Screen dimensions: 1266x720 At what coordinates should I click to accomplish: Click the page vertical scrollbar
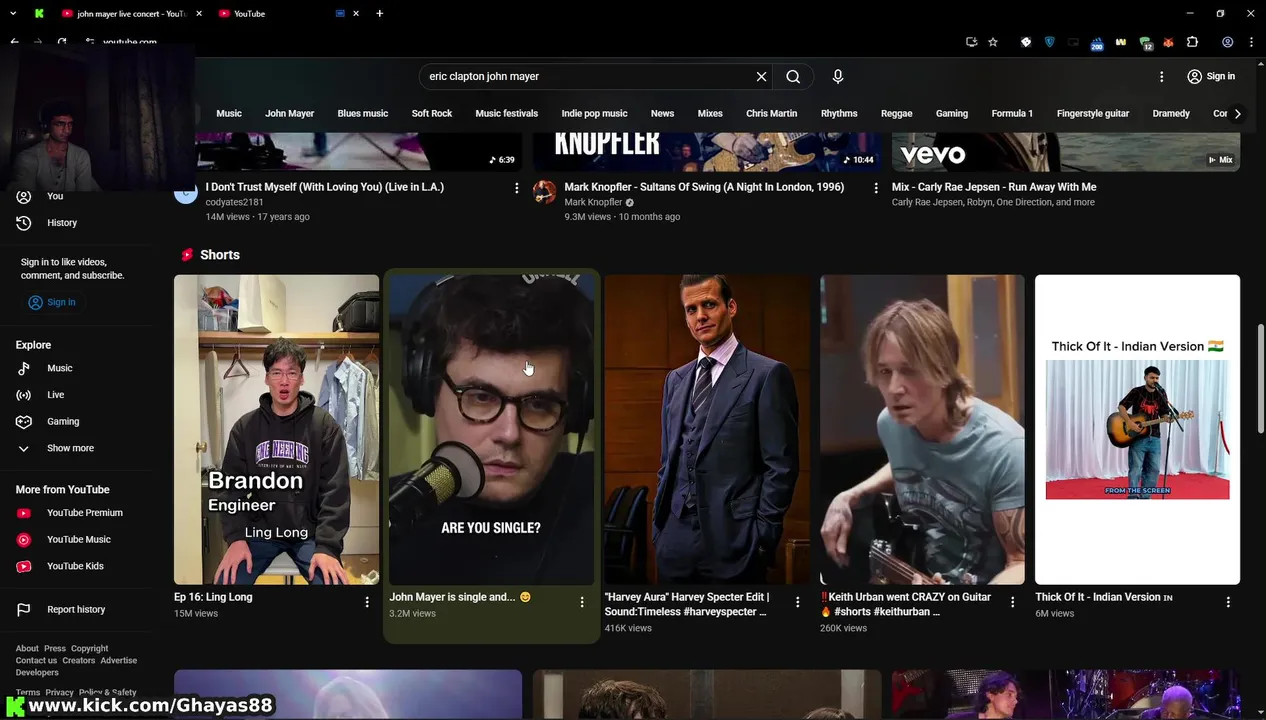coord(1261,378)
